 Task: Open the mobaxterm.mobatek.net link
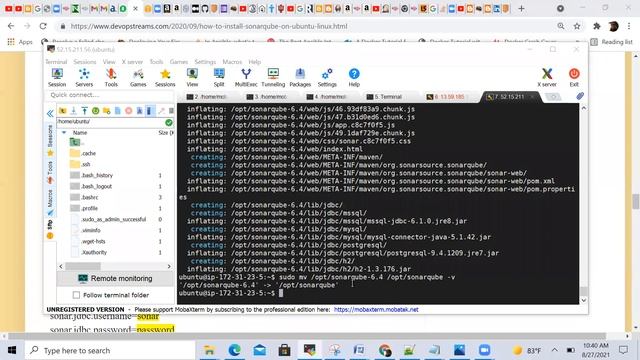point(376,309)
